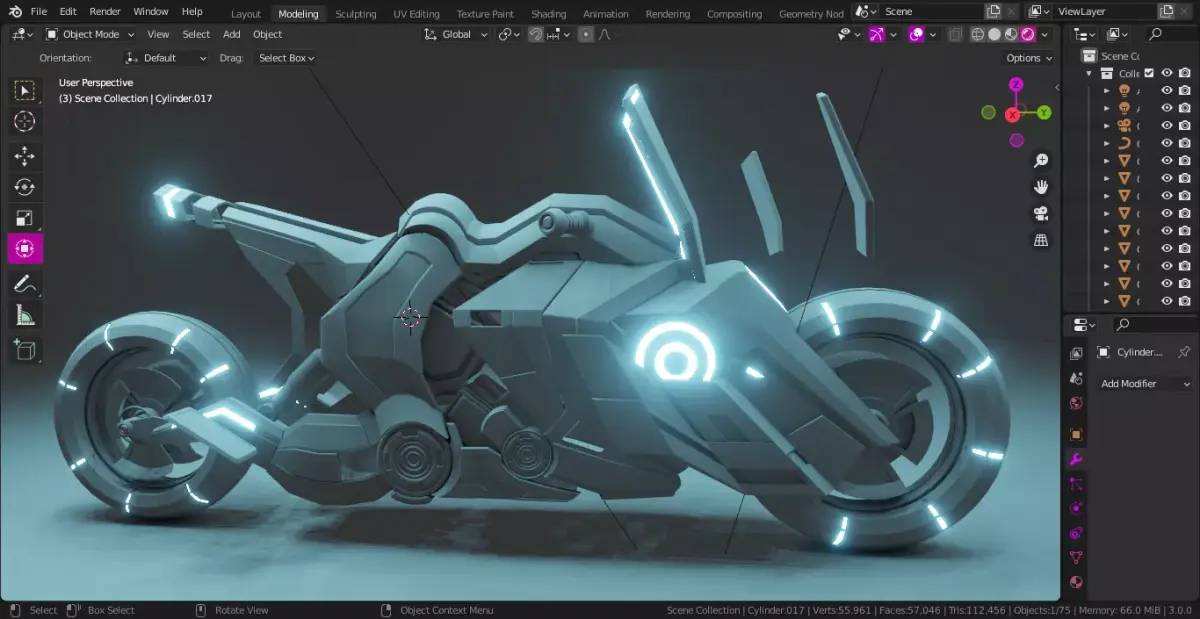This screenshot has width=1200, height=619.
Task: Choose the Move tool
Action: tap(25, 156)
